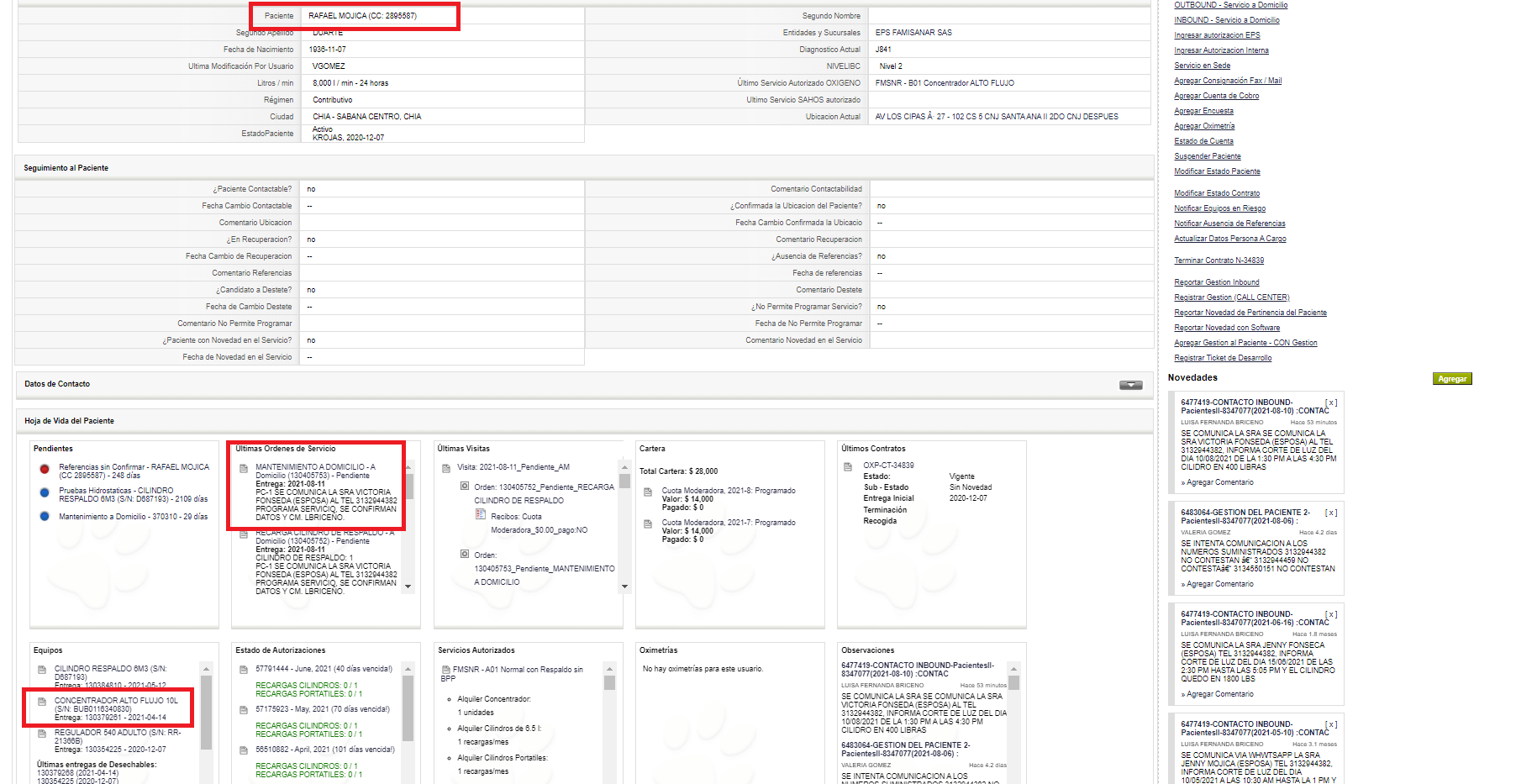Click up arrow of Últimas Visitas scrollbar
The width and height of the screenshot is (1537, 784).
(x=624, y=466)
